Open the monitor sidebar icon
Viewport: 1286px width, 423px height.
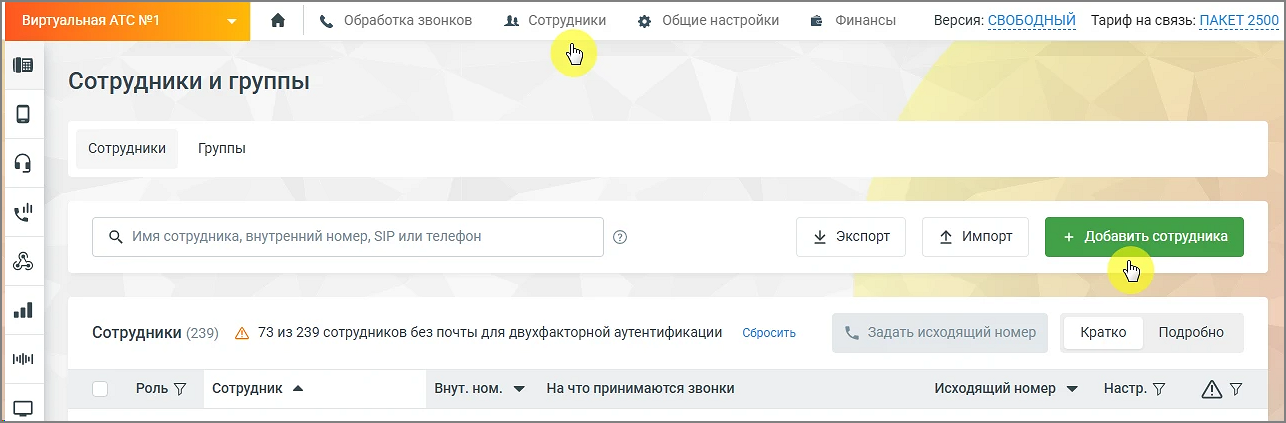(x=22, y=408)
